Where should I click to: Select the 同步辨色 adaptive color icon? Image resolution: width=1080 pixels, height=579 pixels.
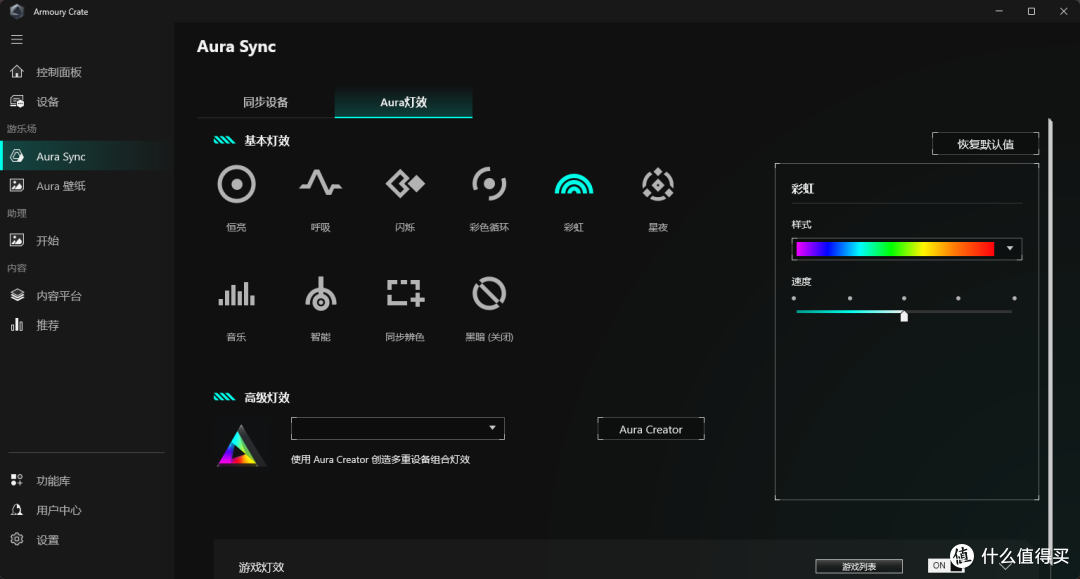click(x=405, y=293)
